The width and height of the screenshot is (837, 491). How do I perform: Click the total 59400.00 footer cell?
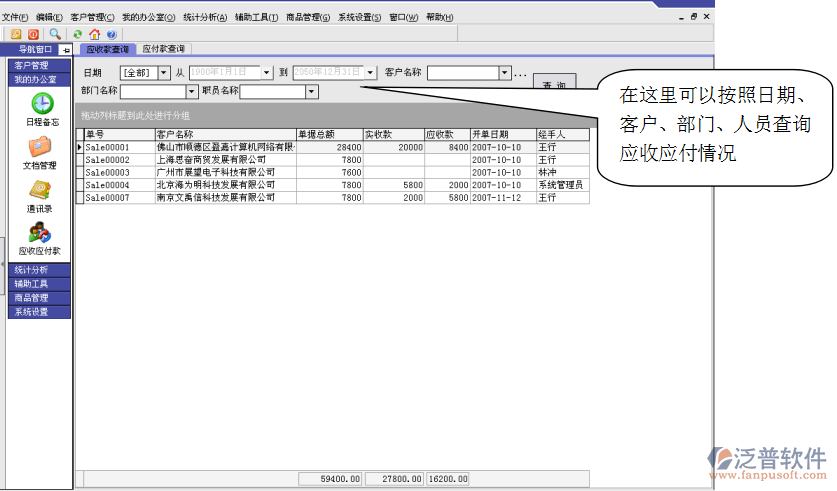pos(330,479)
